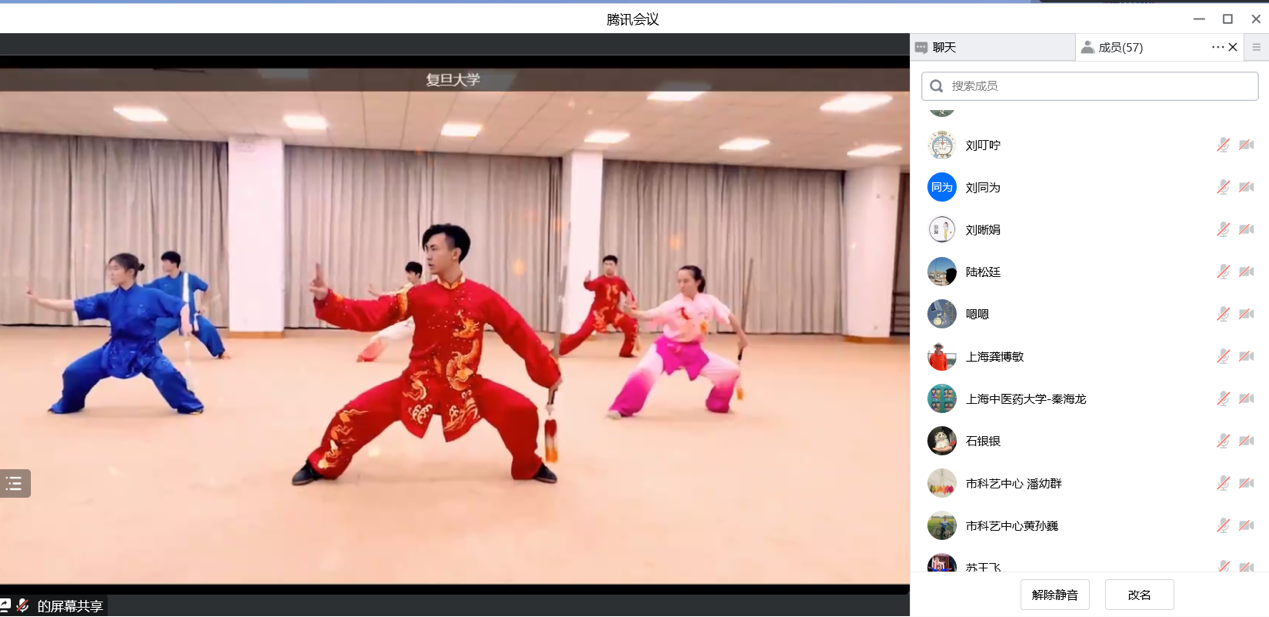This screenshot has height=617, width=1269.
Task: Click the camera icon for 陆松廷
Action: (x=1246, y=272)
